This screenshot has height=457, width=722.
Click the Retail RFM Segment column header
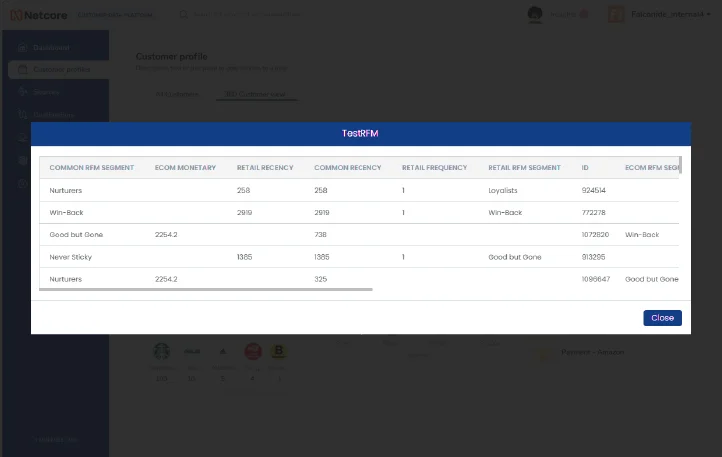524,167
